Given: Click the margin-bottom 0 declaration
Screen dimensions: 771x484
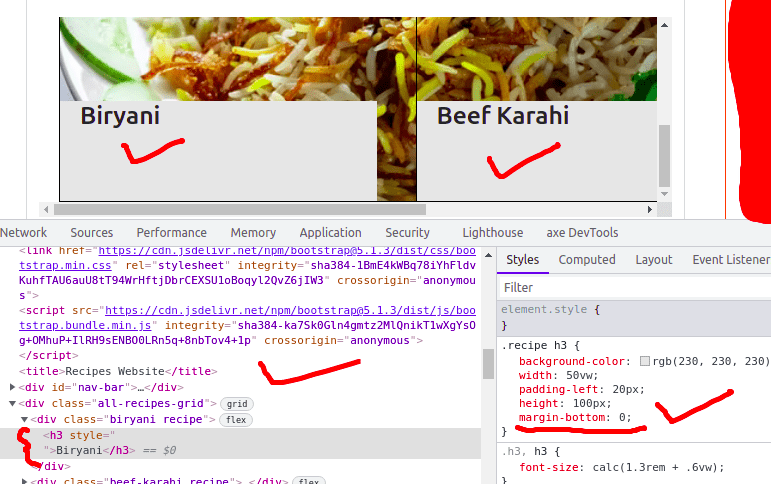Looking at the screenshot, I should (x=575, y=418).
